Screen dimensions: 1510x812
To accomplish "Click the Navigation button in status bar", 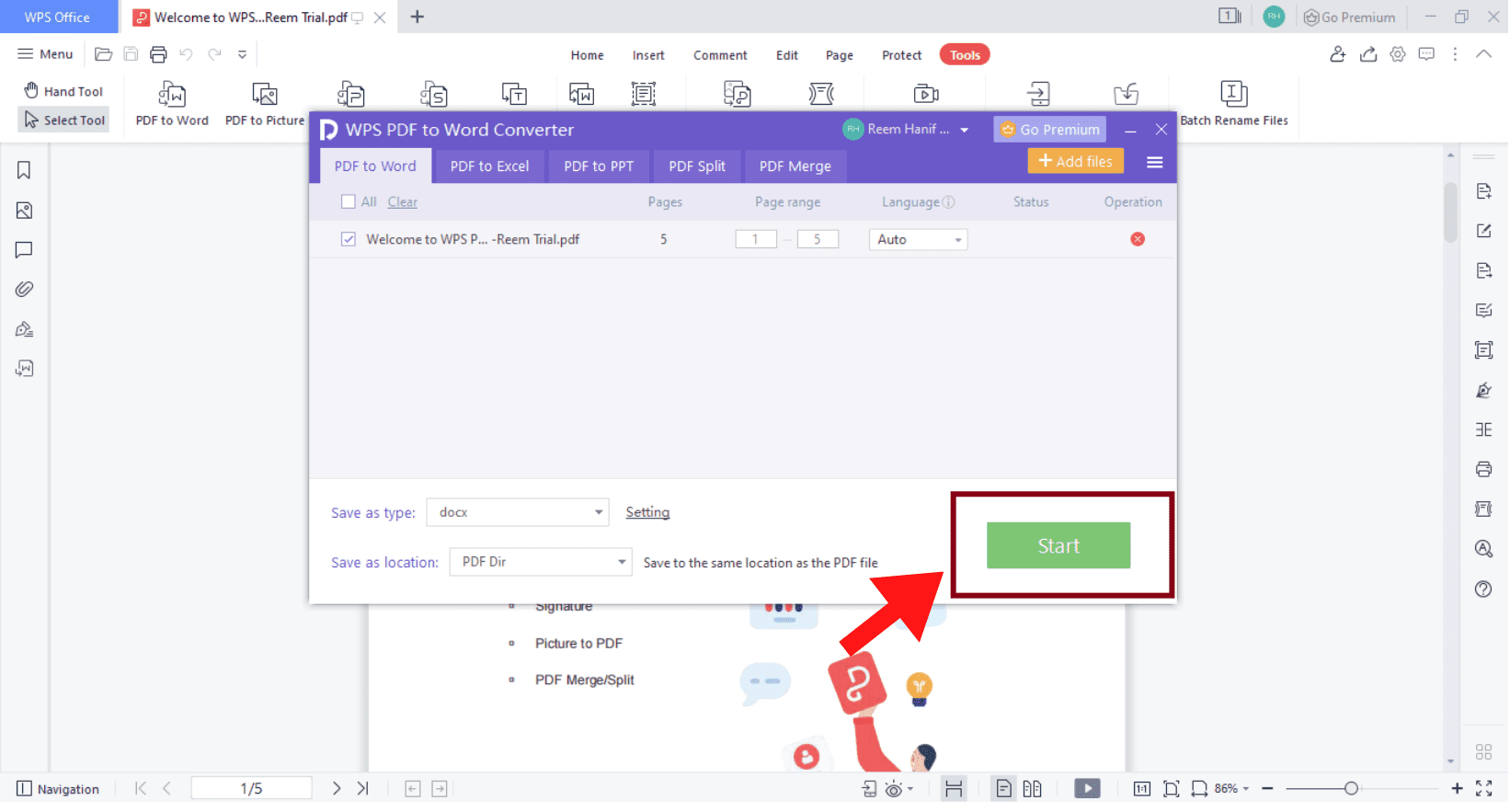I will (x=59, y=790).
